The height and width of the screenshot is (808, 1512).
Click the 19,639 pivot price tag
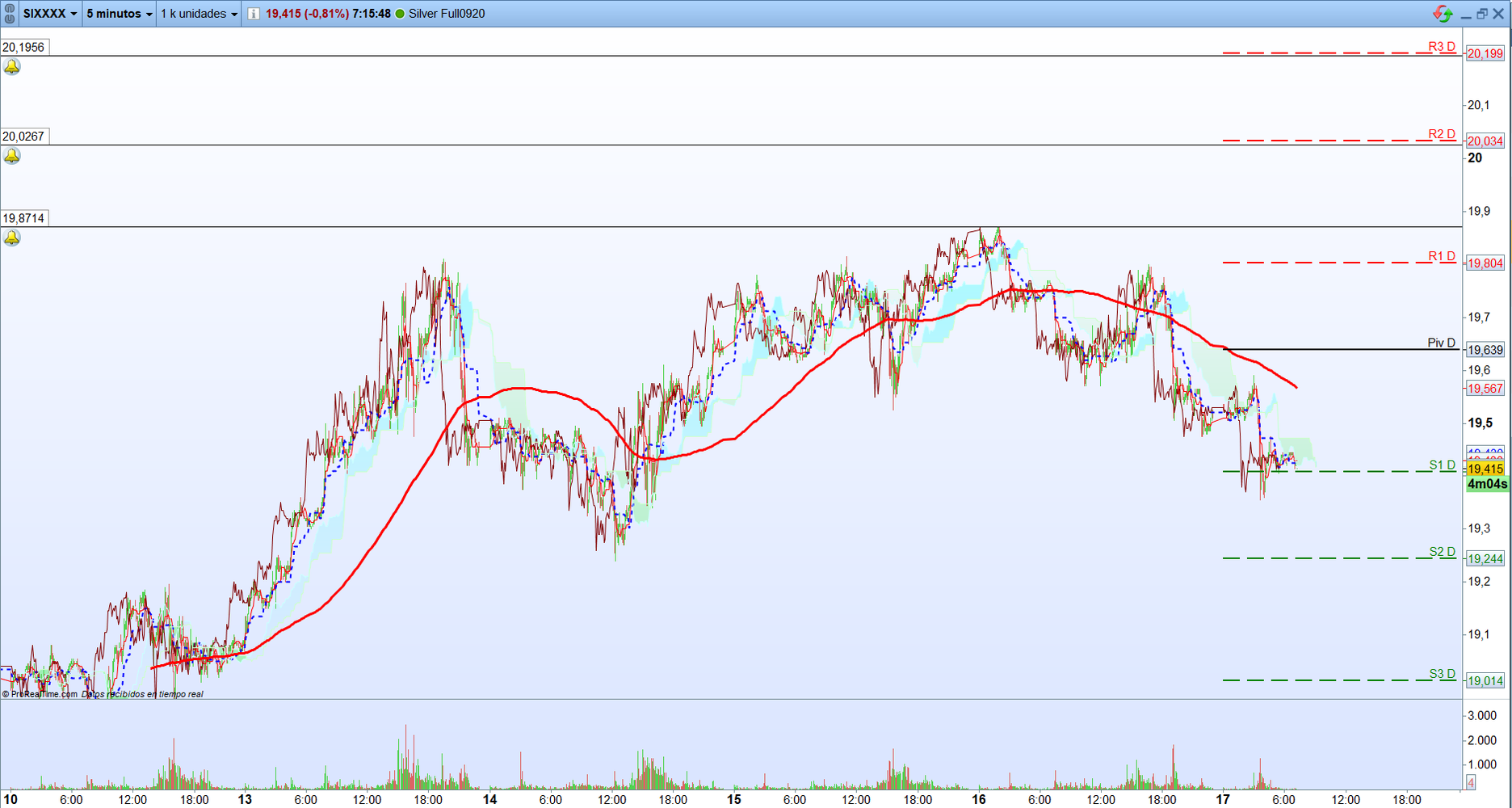1485,350
